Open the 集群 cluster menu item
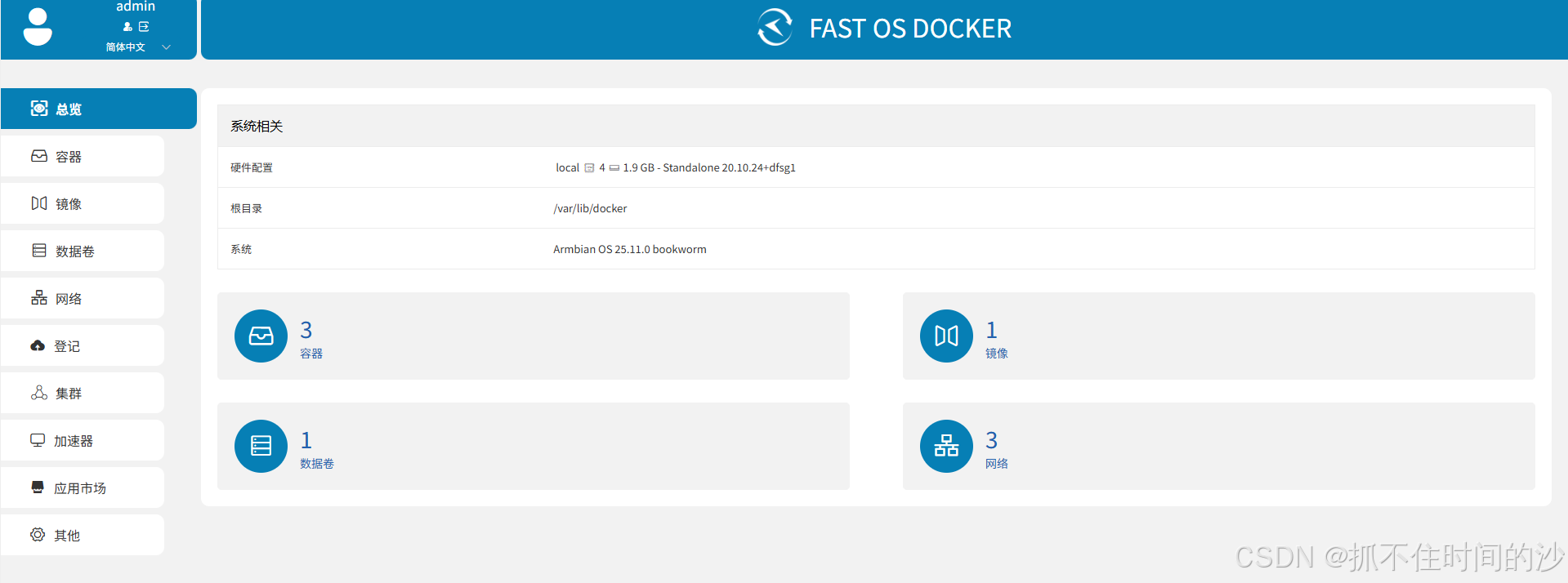The width and height of the screenshot is (1568, 583). 83,393
